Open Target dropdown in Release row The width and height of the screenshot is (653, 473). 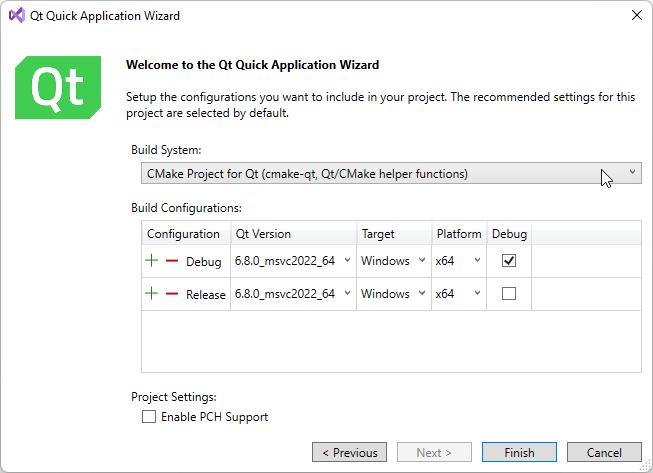(419, 294)
